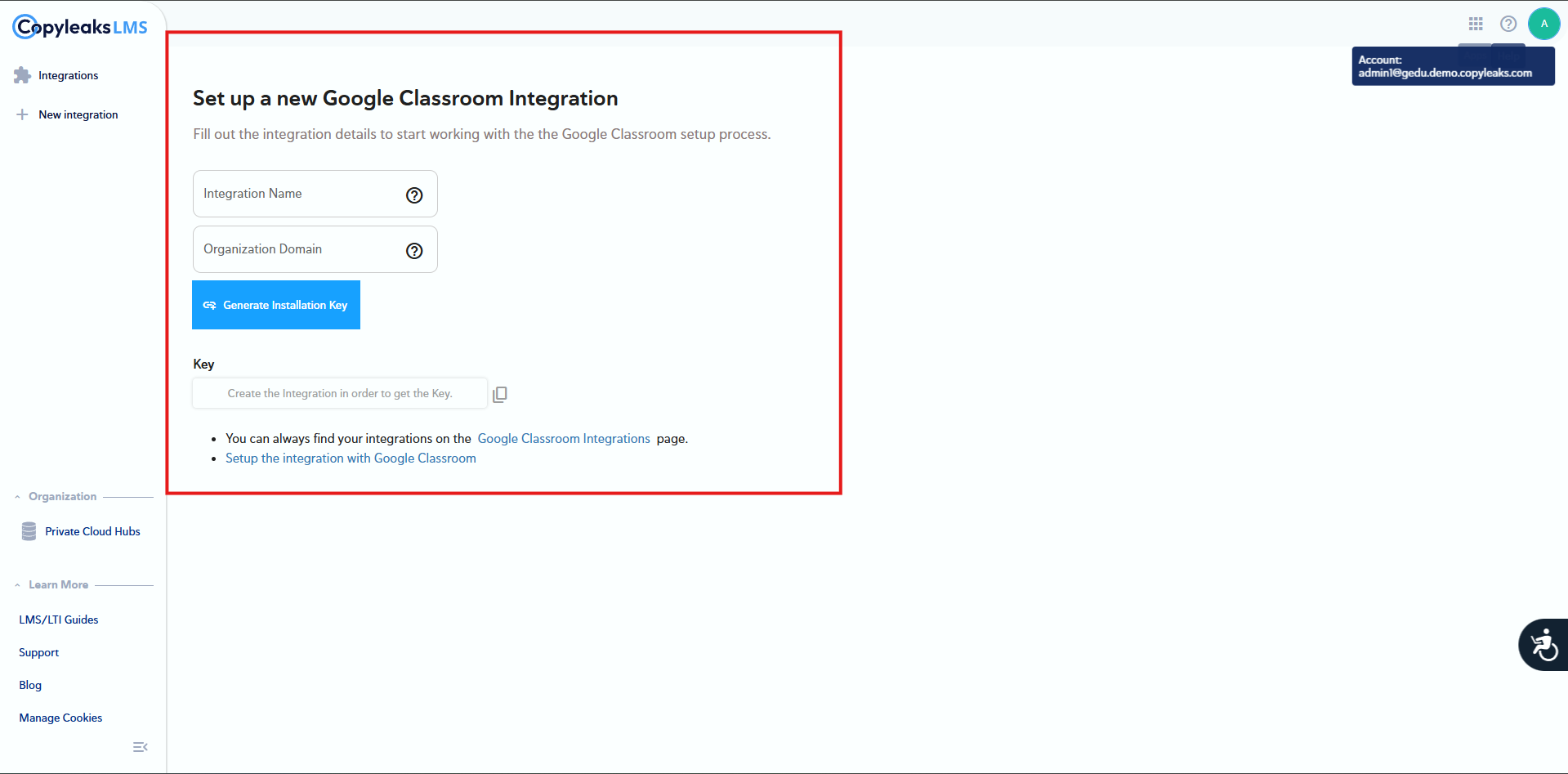Open the account avatar menu
Viewport: 1568px width, 774px height.
[x=1544, y=24]
